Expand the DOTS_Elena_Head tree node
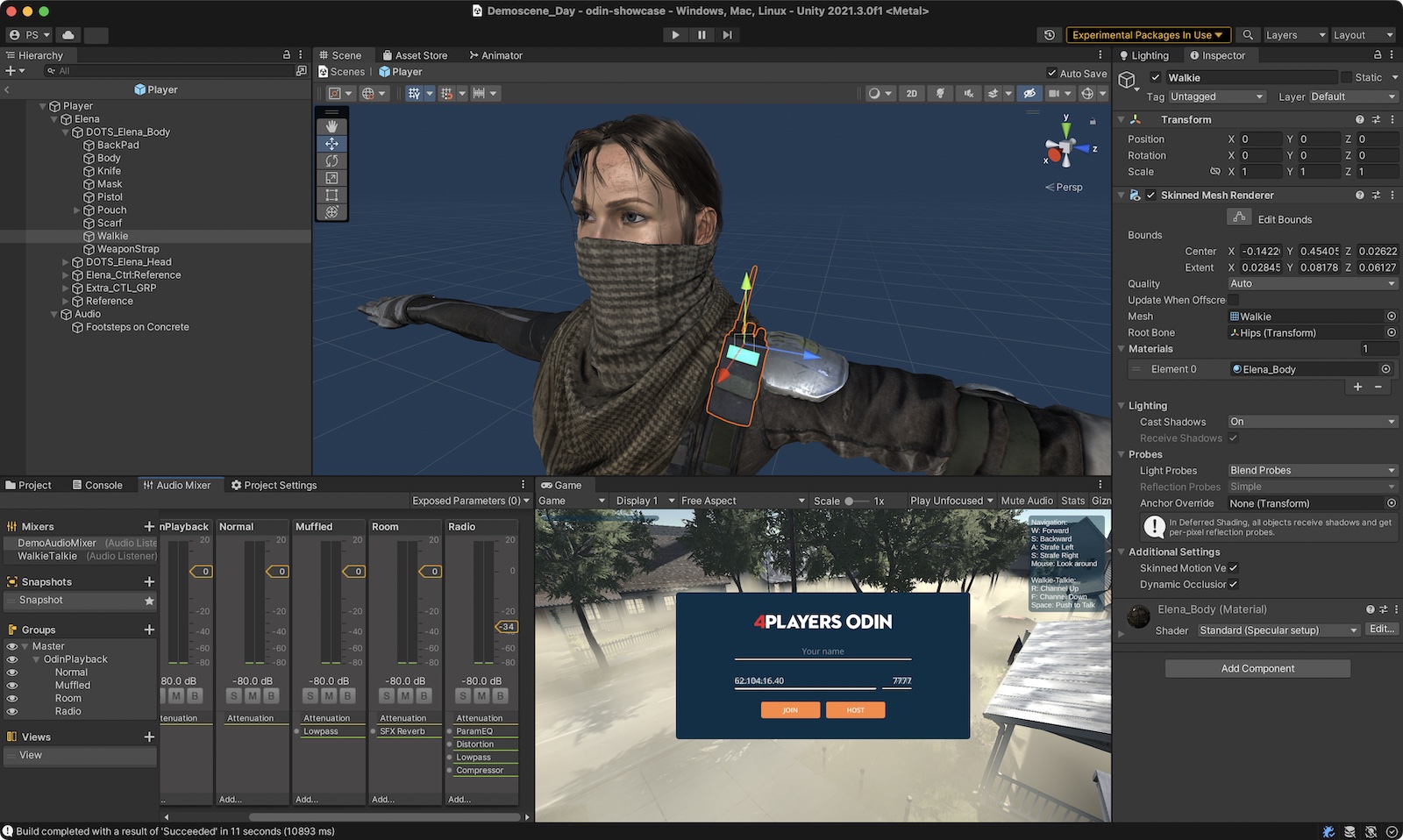 (66, 262)
